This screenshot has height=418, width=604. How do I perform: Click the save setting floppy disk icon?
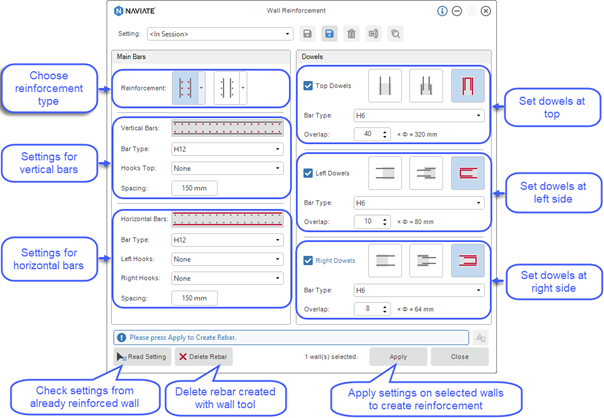(307, 34)
